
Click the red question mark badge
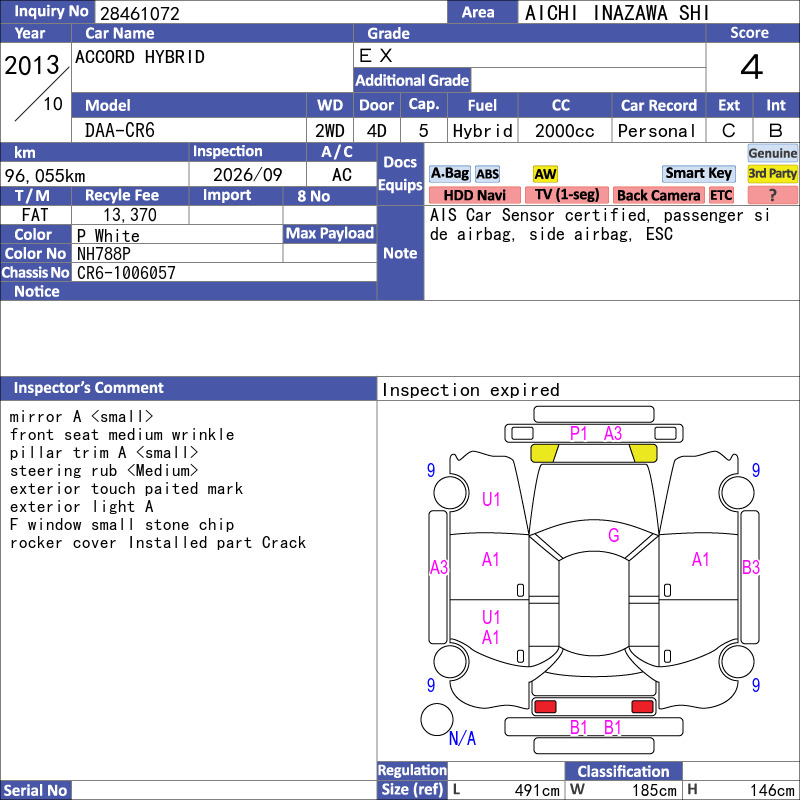[x=772, y=195]
